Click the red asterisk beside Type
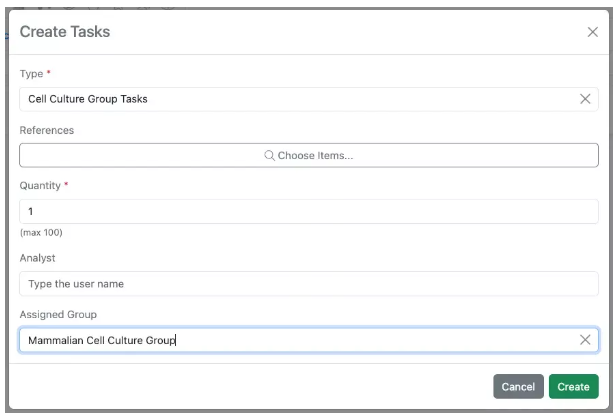Viewport: 613px width, 416px height. pos(50,74)
